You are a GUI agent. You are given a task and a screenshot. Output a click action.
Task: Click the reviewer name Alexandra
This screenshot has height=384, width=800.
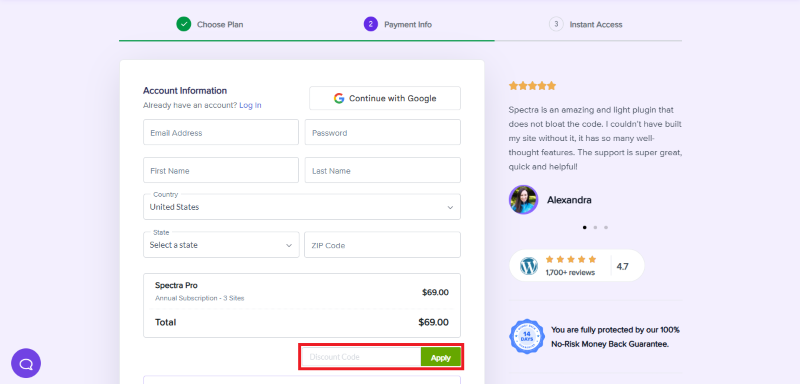pyautogui.click(x=569, y=200)
